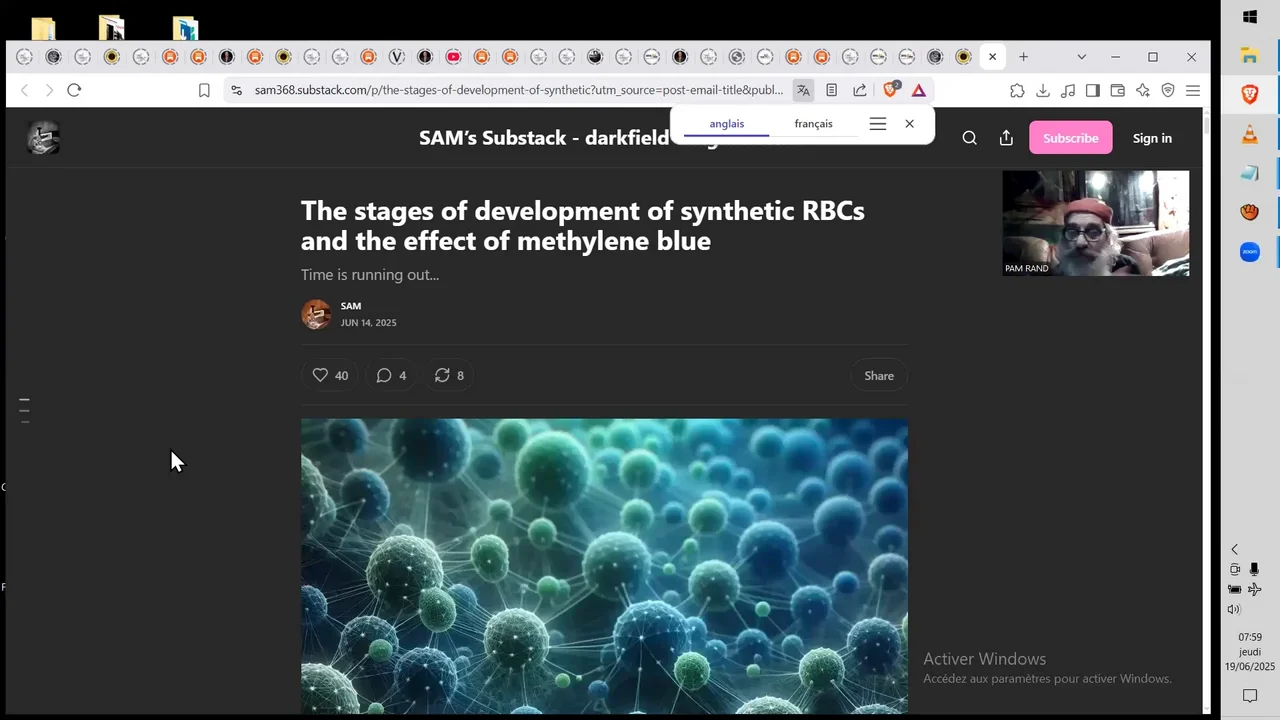Open the volume speaker tray icon
The height and width of the screenshot is (720, 1280).
coord(1234,609)
